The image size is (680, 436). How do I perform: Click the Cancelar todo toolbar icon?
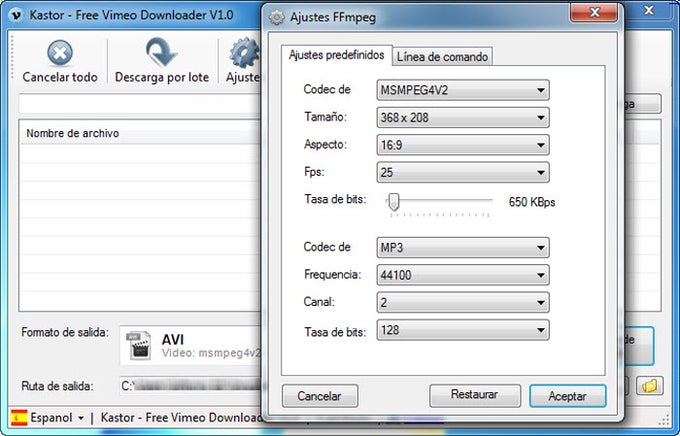click(x=60, y=53)
